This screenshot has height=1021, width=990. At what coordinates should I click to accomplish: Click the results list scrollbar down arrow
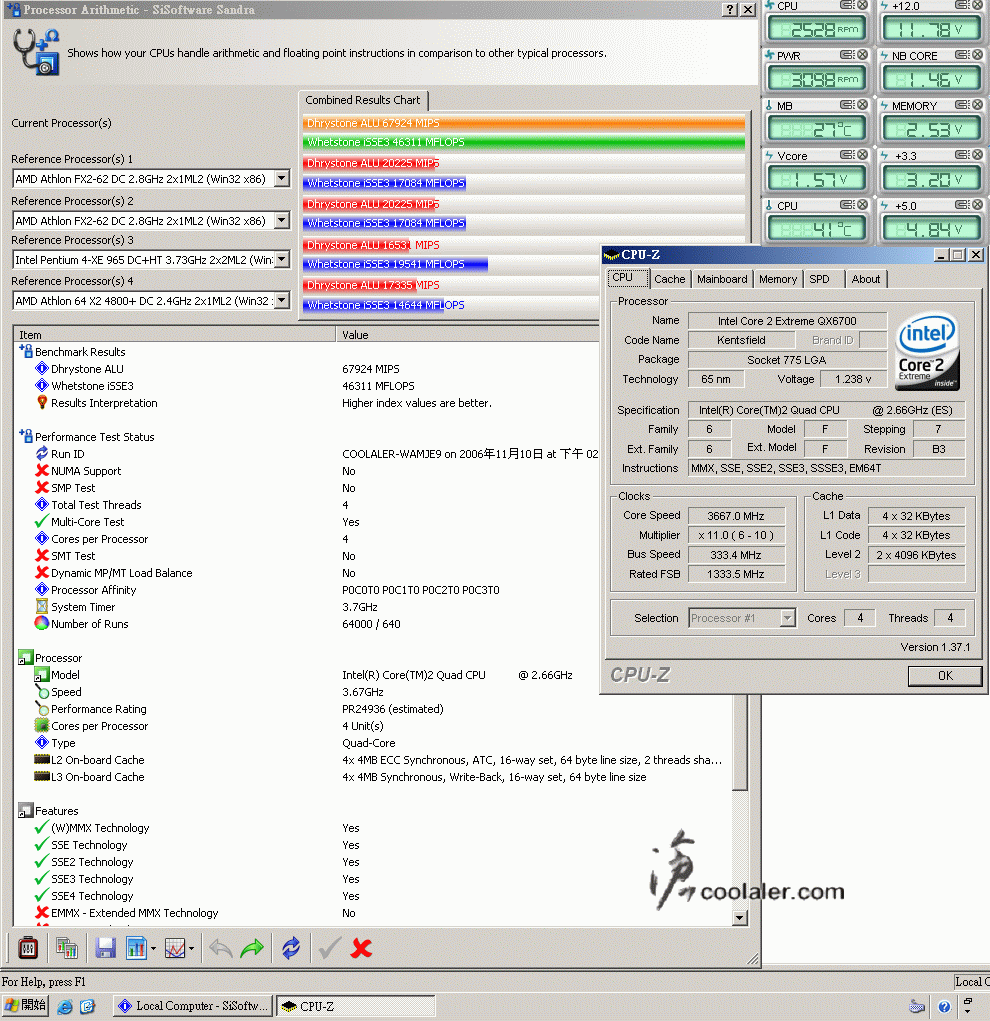[x=740, y=918]
